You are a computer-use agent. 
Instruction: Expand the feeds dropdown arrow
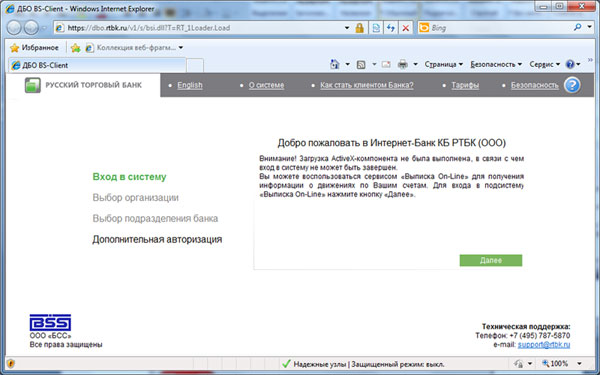[374, 64]
